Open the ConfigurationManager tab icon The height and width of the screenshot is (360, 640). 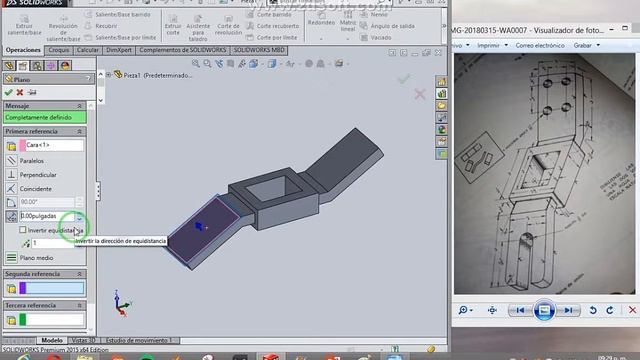coord(37,66)
